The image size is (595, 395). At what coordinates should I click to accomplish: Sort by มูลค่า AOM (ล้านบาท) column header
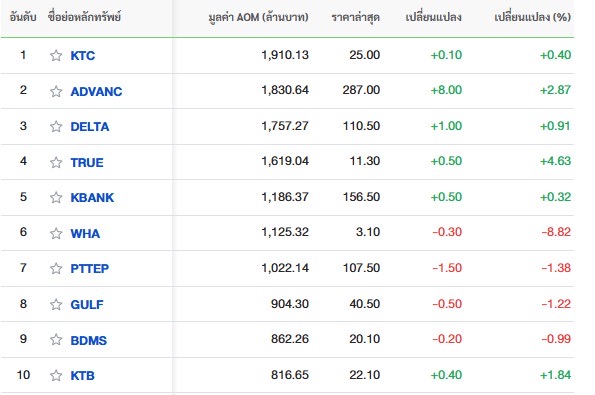(x=258, y=17)
